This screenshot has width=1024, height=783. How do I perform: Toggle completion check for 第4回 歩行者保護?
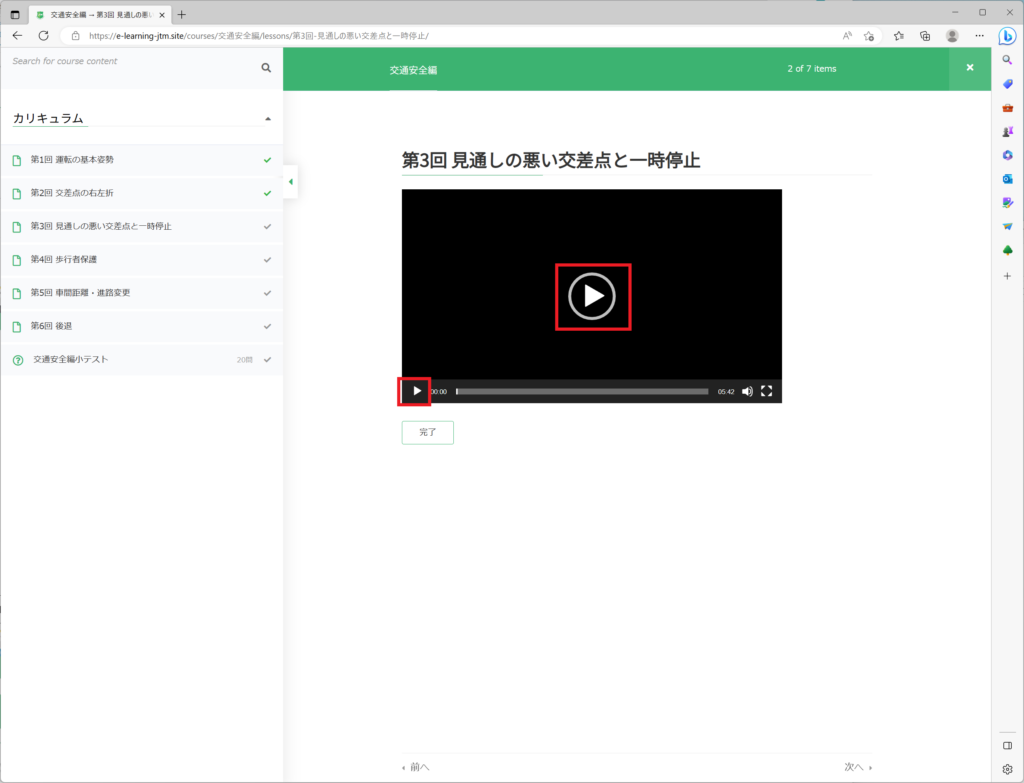tap(267, 260)
